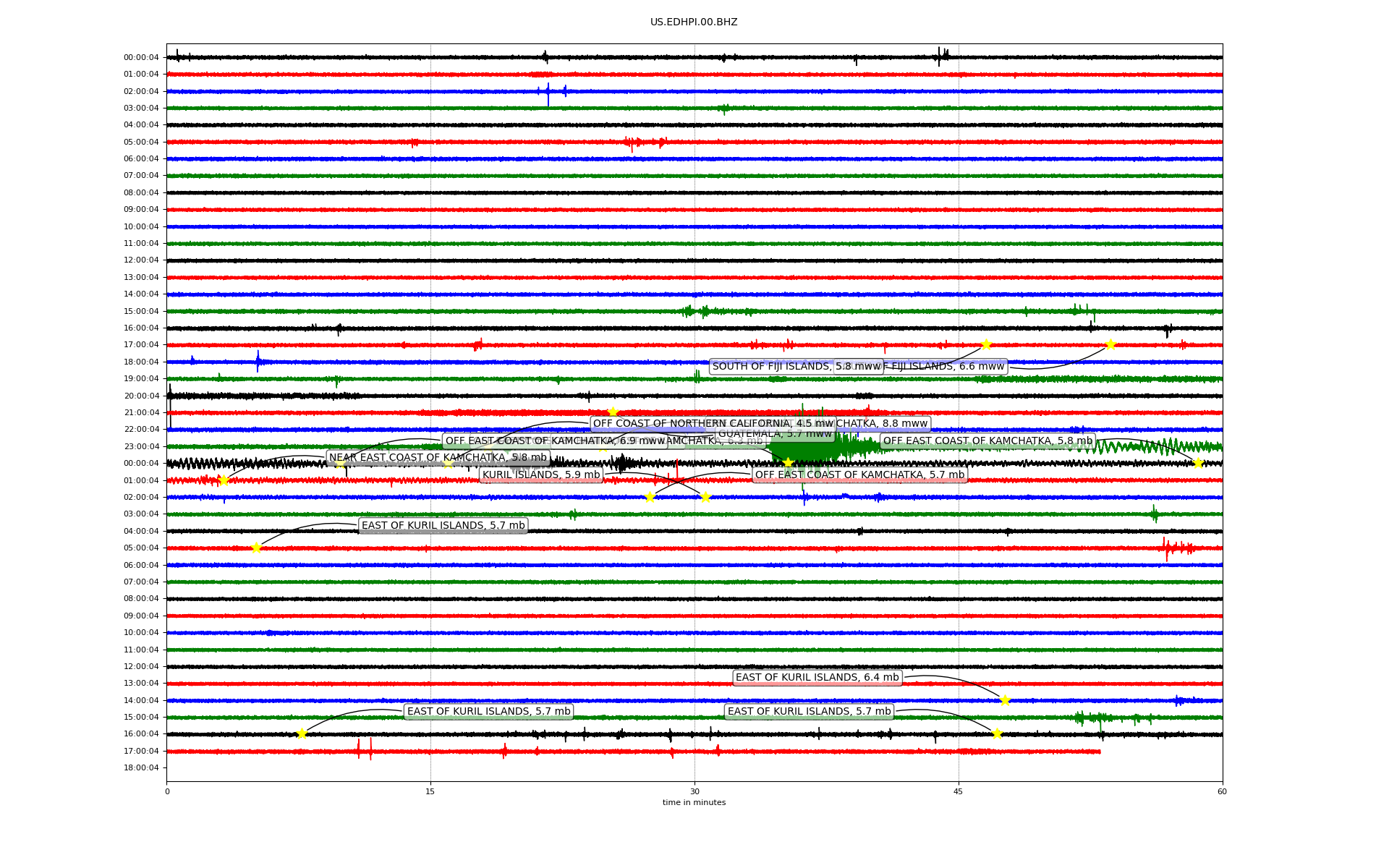The image size is (1389, 868).
Task: Click the EAST OF KURIL ISLANDS, 6.4 mb label
Action: (x=817, y=678)
